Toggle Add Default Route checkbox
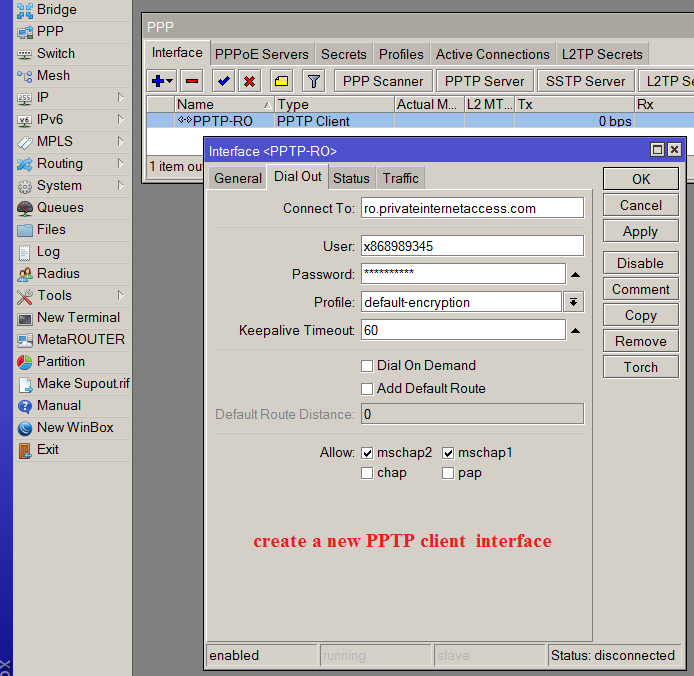 [367, 389]
